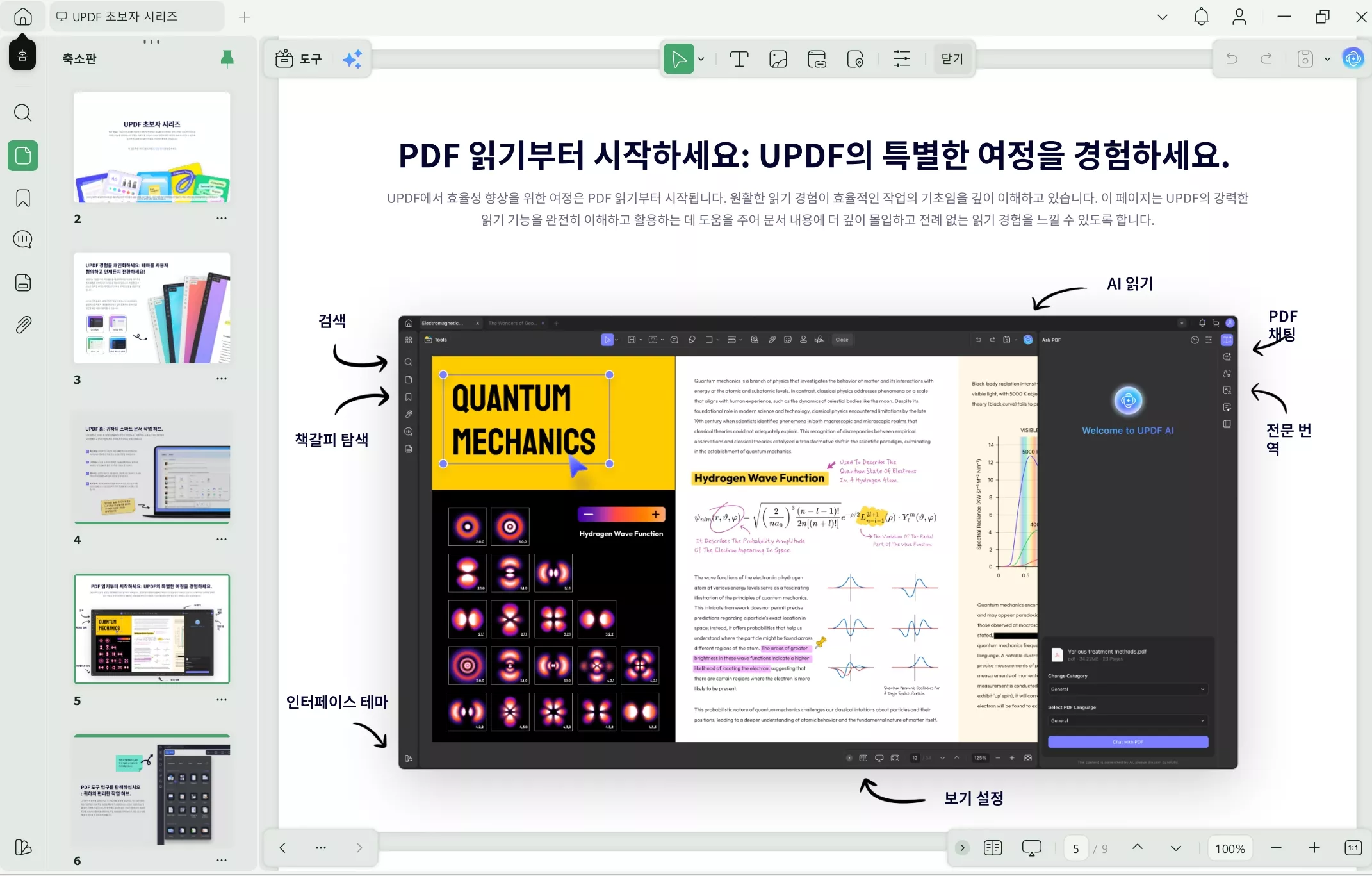Open more options for page 3

pyautogui.click(x=222, y=379)
